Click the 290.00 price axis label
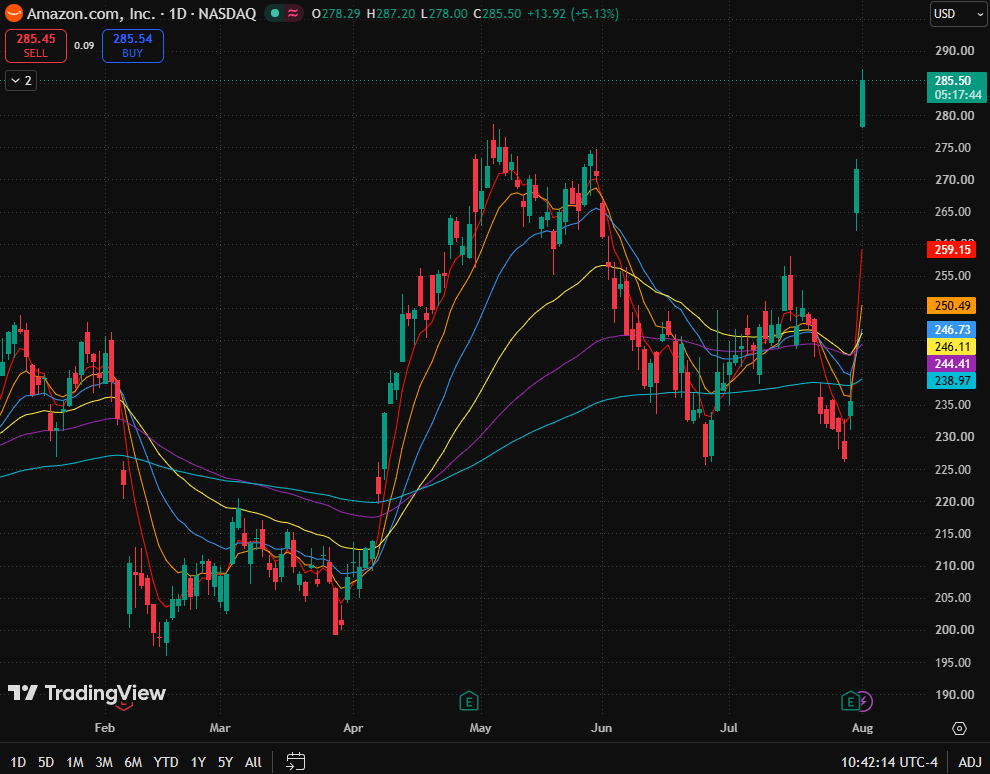The height and width of the screenshot is (774, 990). (954, 51)
